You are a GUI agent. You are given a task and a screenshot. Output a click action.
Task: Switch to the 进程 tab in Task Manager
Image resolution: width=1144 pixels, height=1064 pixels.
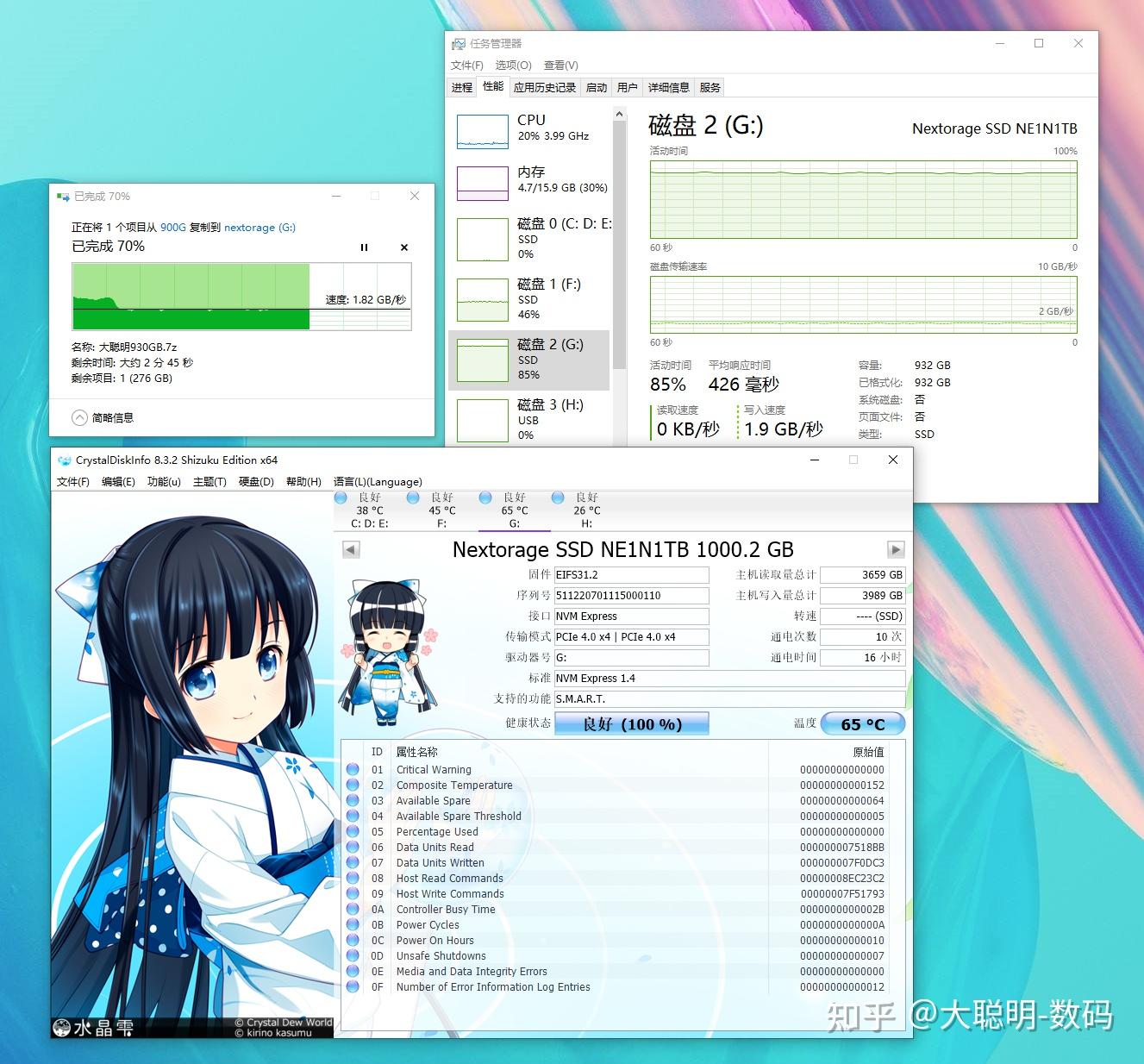tap(460, 86)
